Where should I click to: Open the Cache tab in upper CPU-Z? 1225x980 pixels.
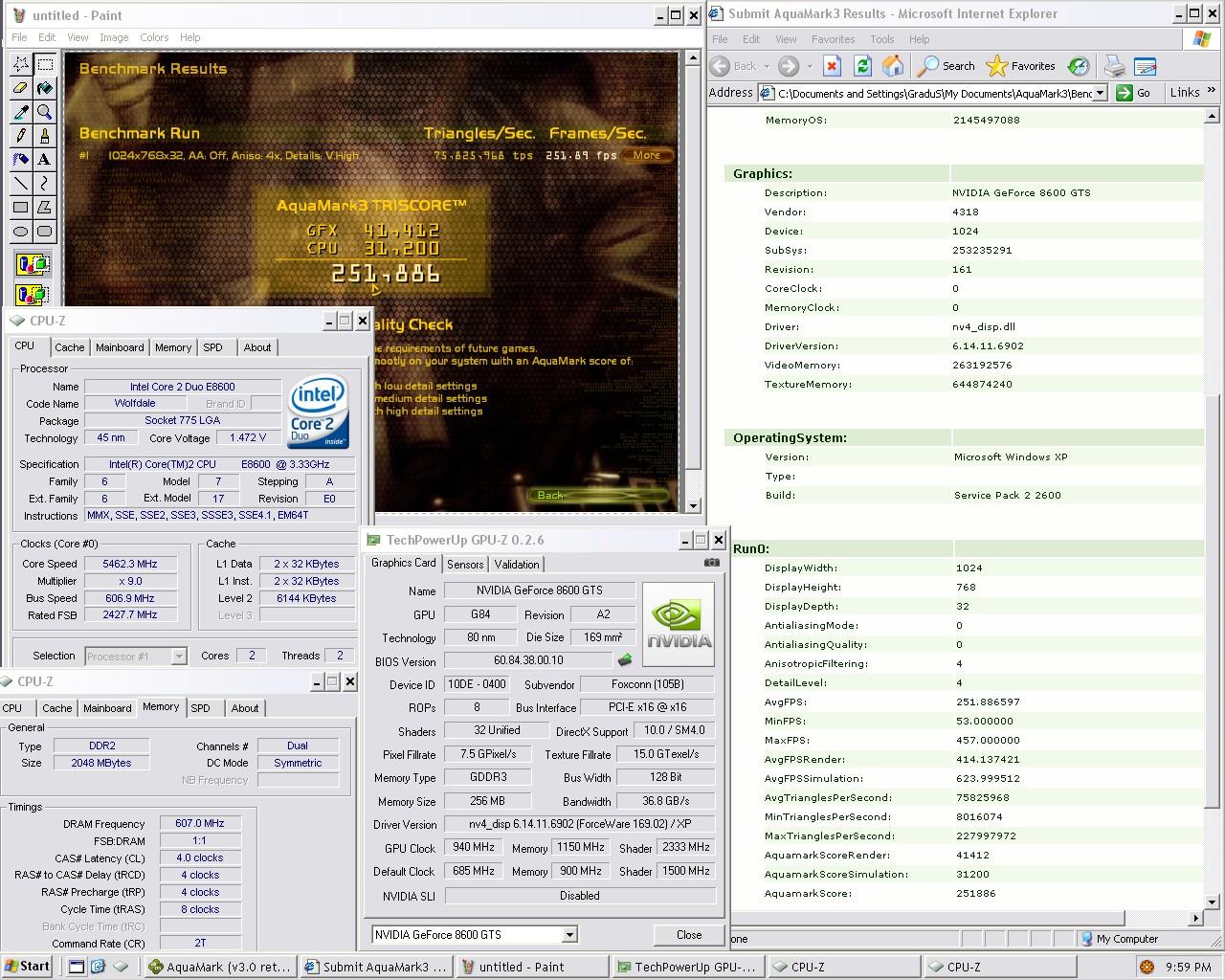click(70, 347)
